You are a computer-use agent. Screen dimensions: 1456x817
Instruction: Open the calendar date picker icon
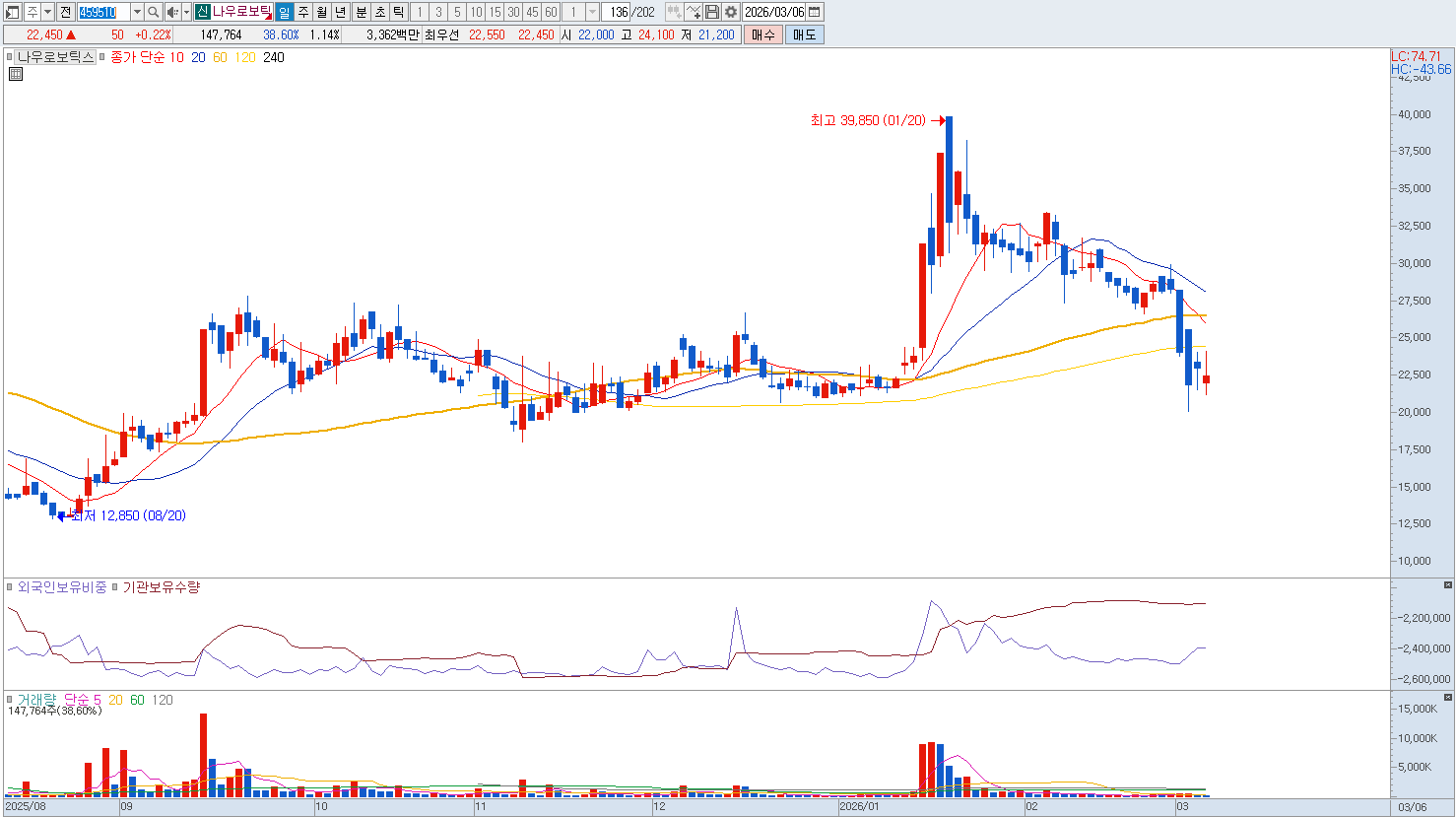coord(815,12)
